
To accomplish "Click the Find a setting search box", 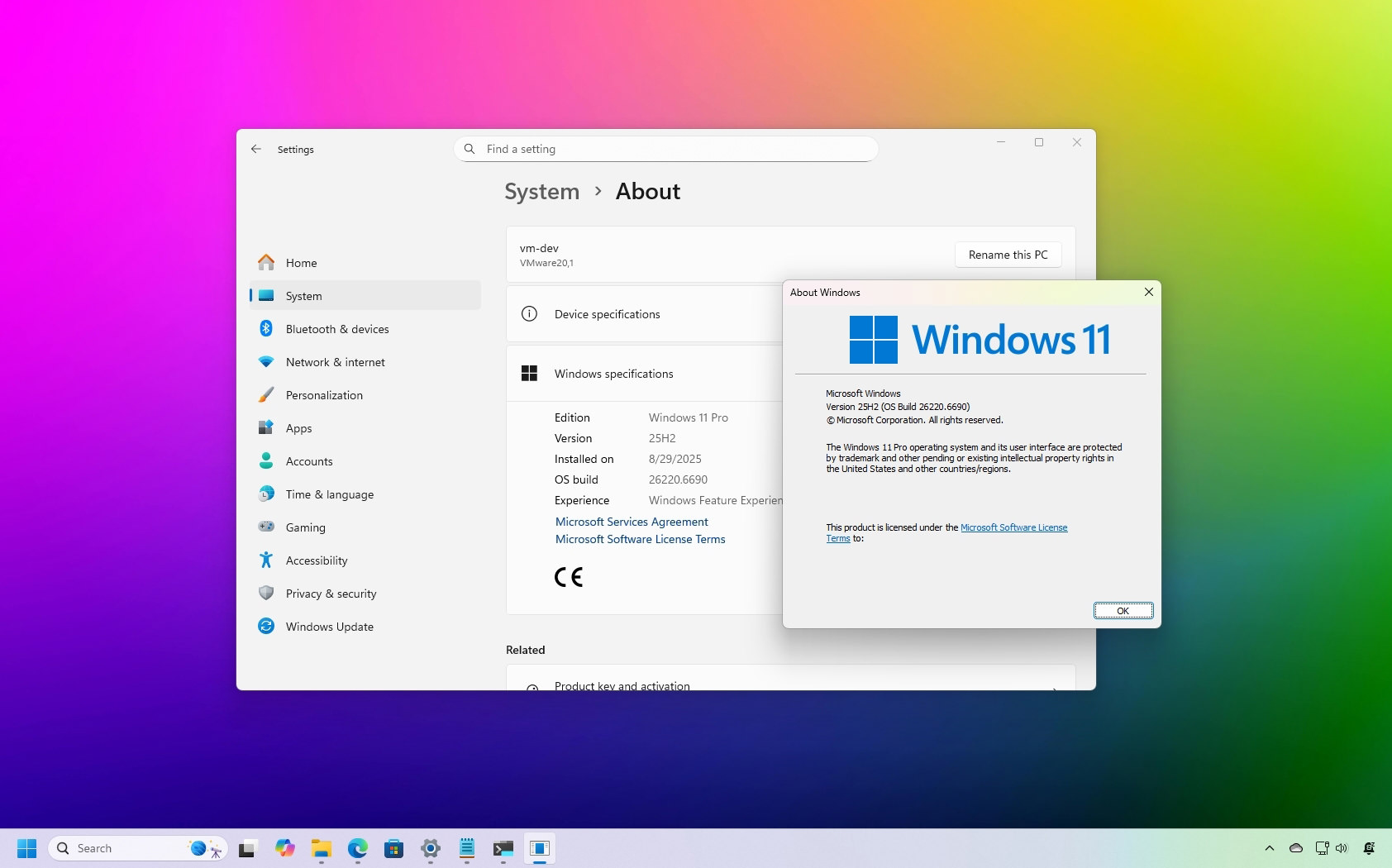I will click(665, 149).
